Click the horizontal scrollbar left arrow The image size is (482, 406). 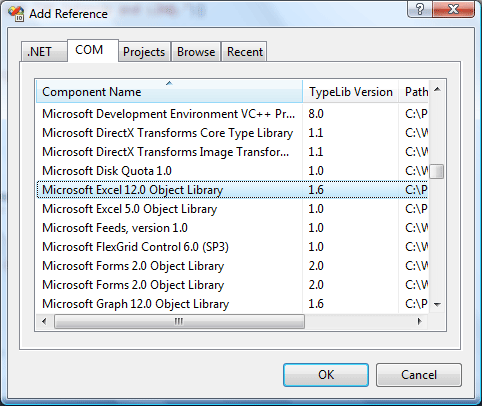point(44,321)
